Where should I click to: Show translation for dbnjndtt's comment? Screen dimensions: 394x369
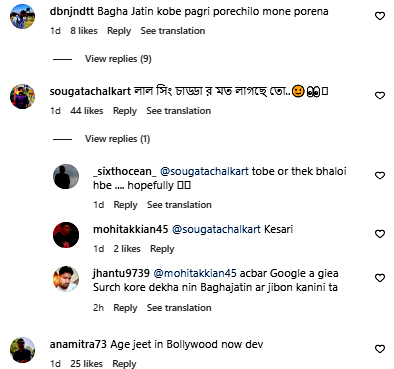point(173,31)
